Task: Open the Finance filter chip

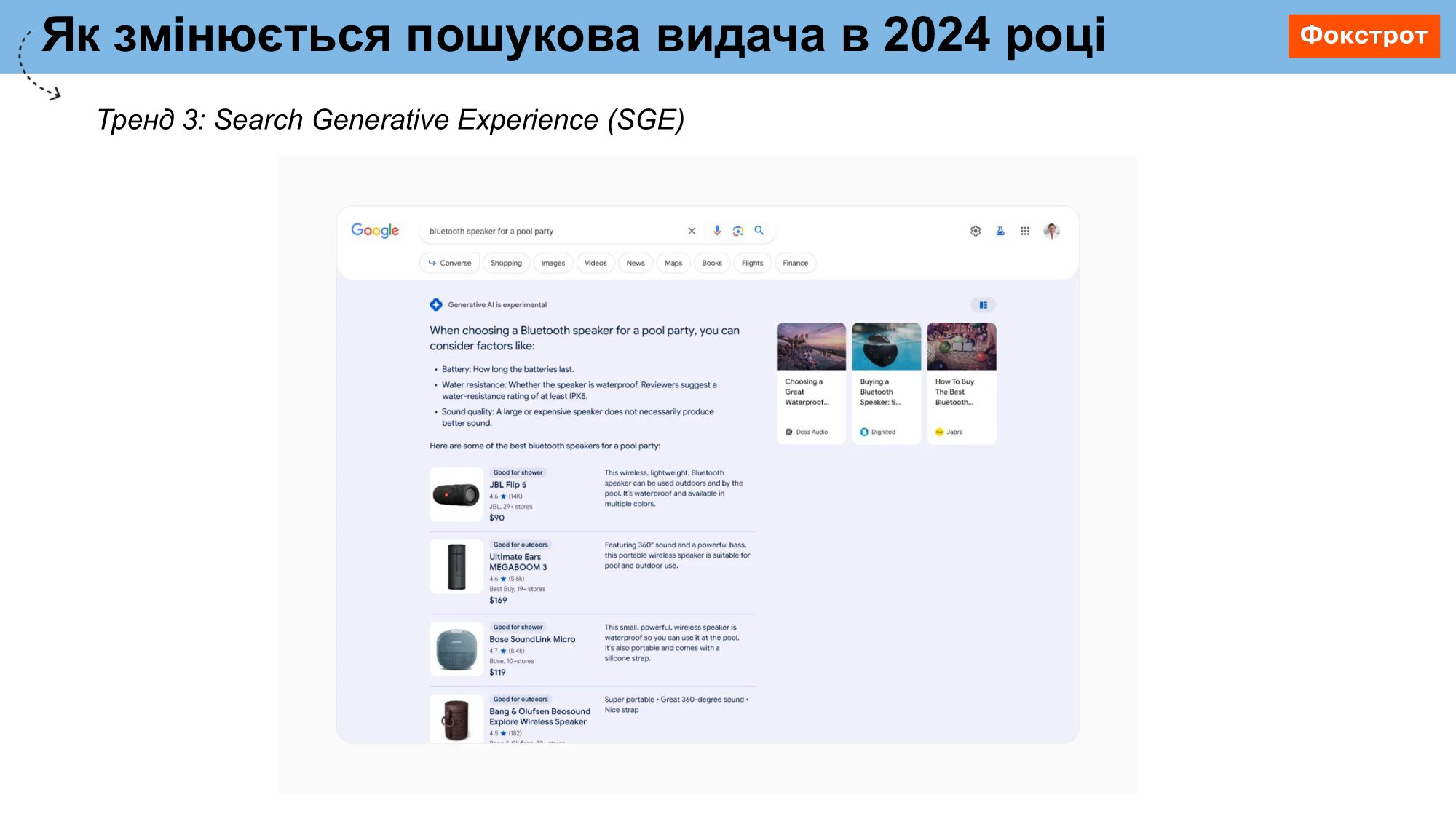Action: 795,263
